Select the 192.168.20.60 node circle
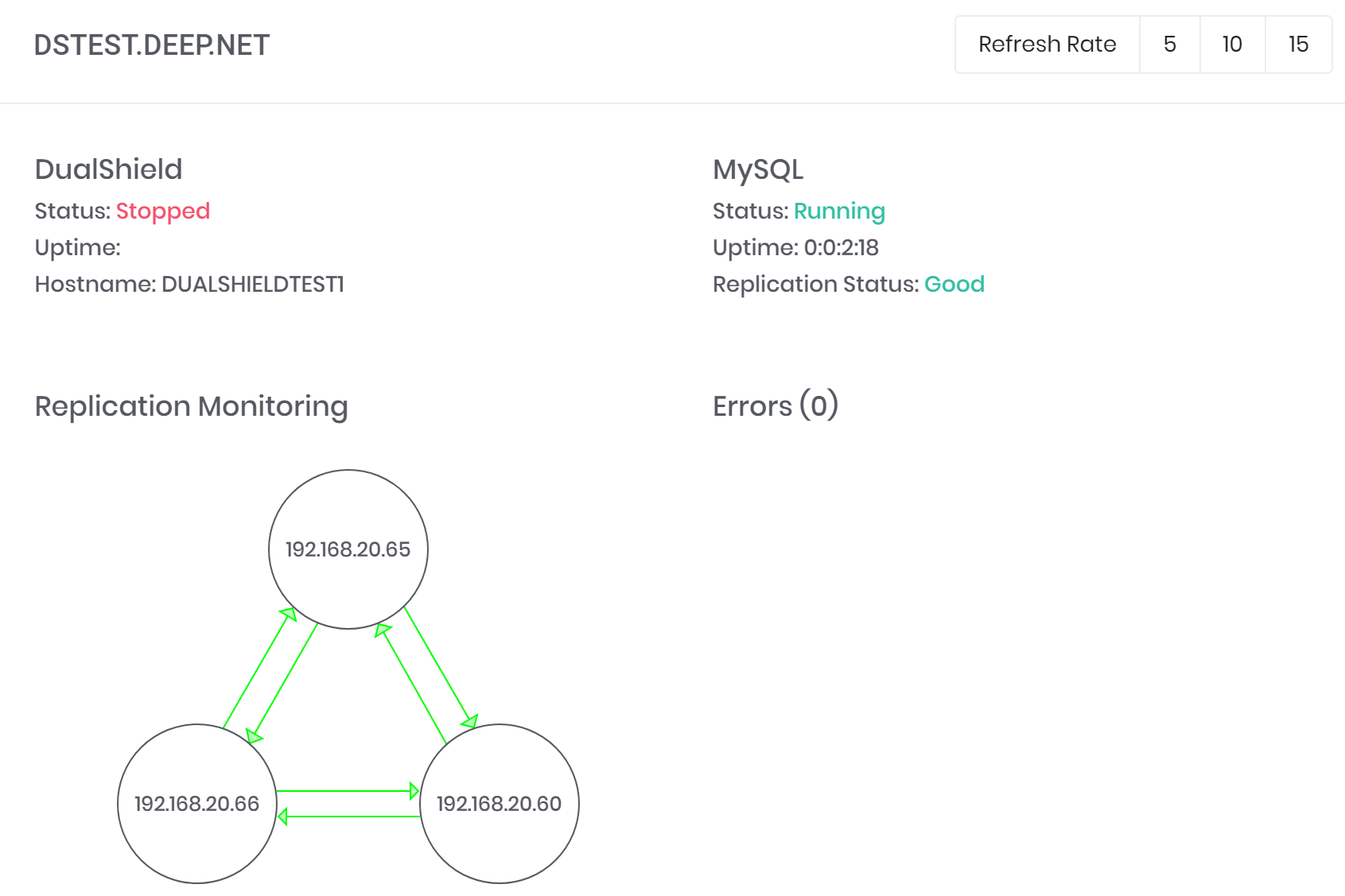Screen dimensions: 1345x896 point(500,835)
